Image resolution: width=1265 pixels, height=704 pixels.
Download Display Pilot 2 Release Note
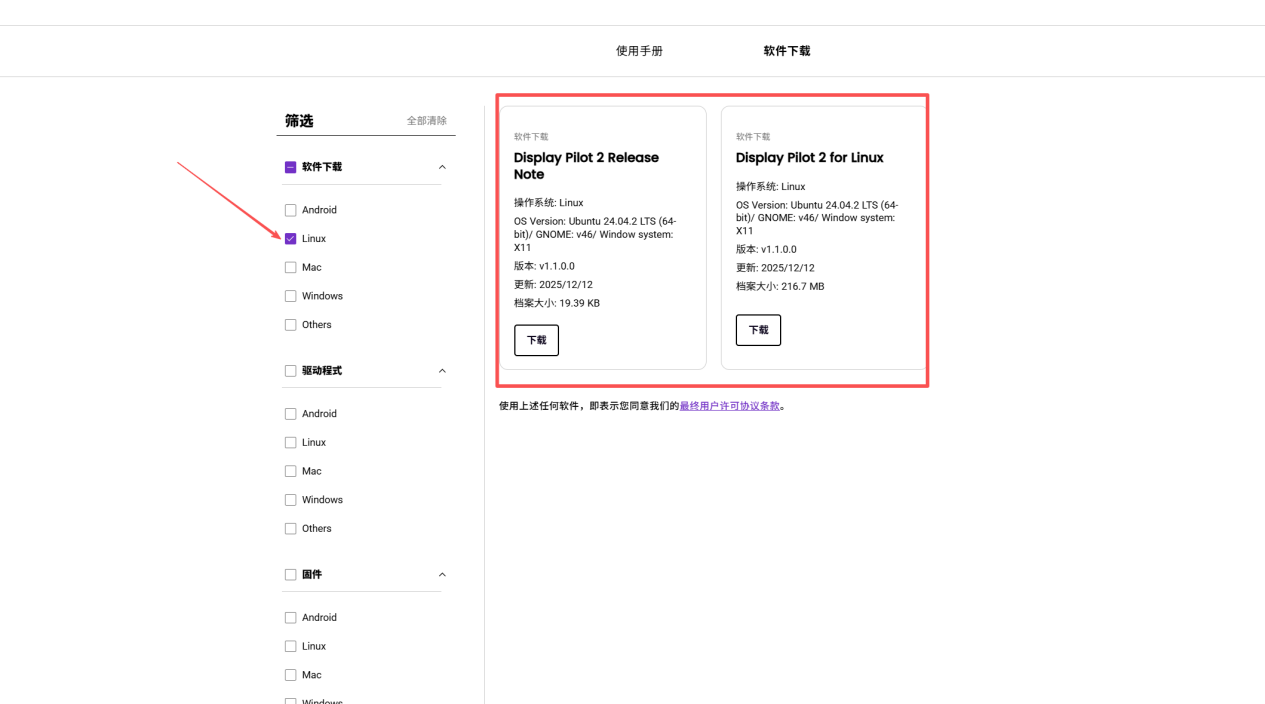click(x=537, y=340)
